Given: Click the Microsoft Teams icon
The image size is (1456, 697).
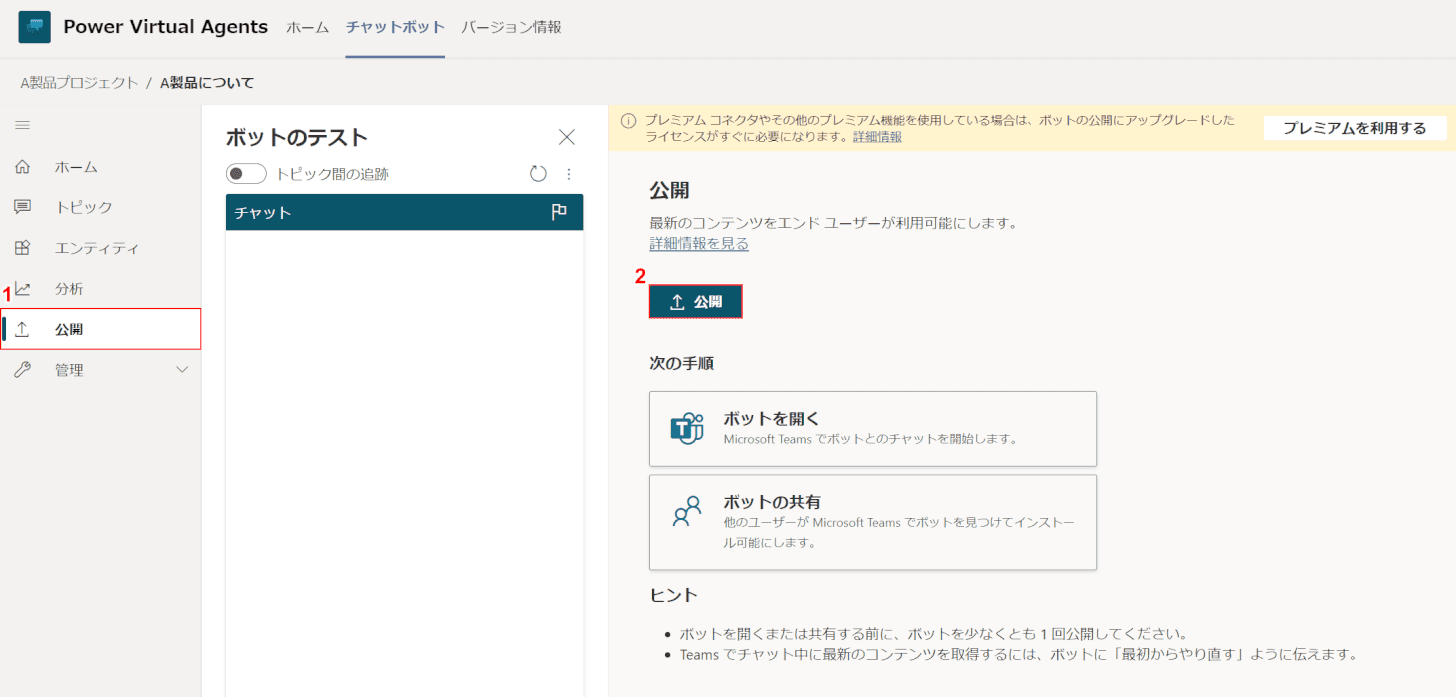Looking at the screenshot, I should [687, 428].
